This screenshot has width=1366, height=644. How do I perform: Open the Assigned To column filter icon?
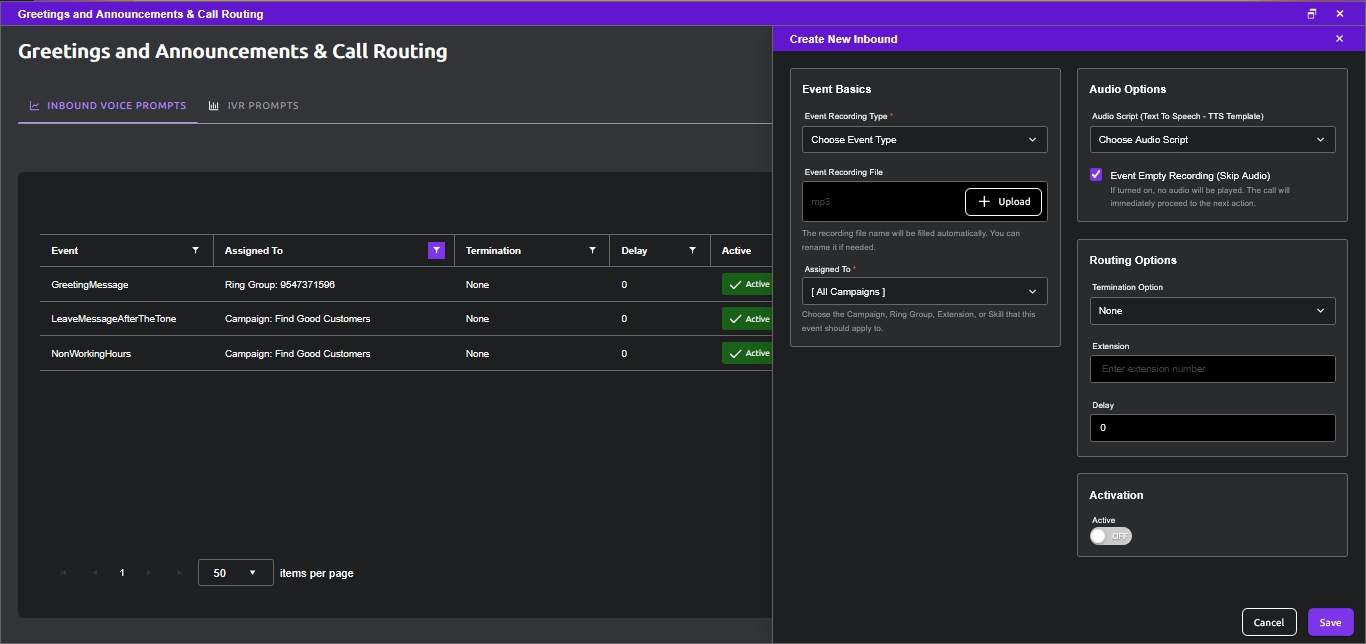(436, 250)
